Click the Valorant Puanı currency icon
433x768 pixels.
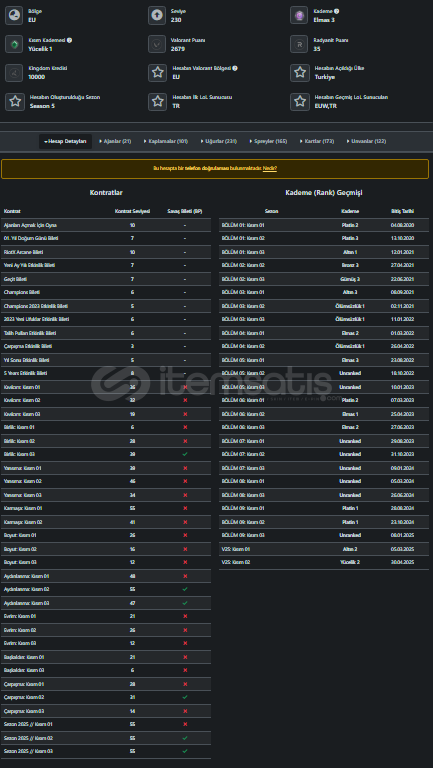pos(157,44)
